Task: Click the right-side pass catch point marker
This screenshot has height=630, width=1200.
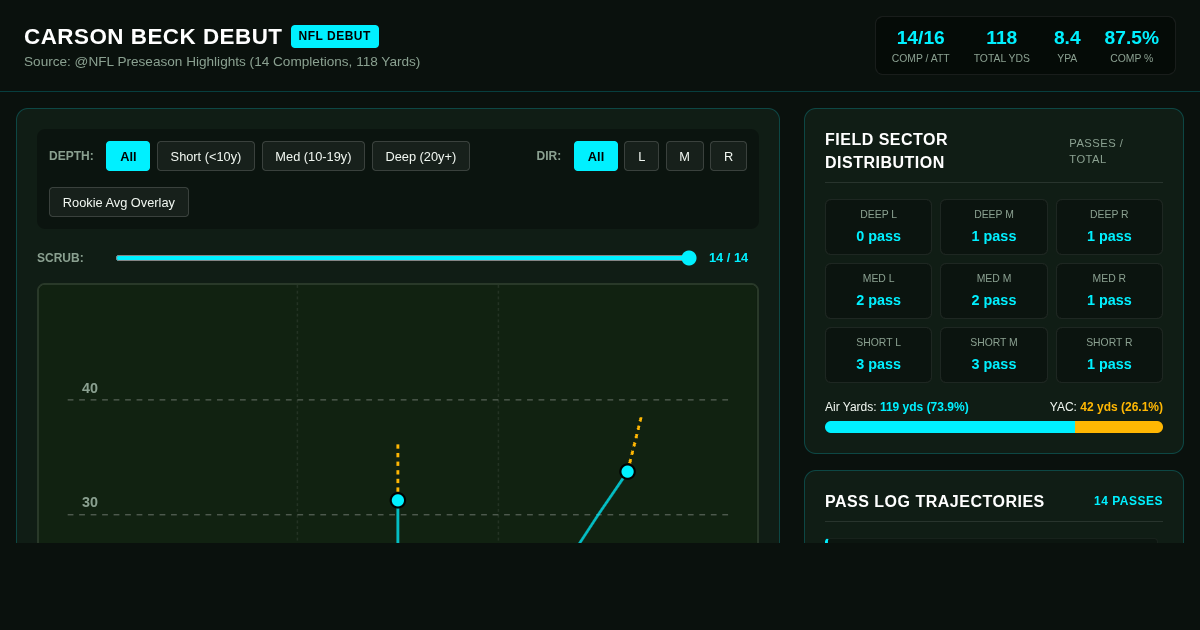Action: coord(628,472)
